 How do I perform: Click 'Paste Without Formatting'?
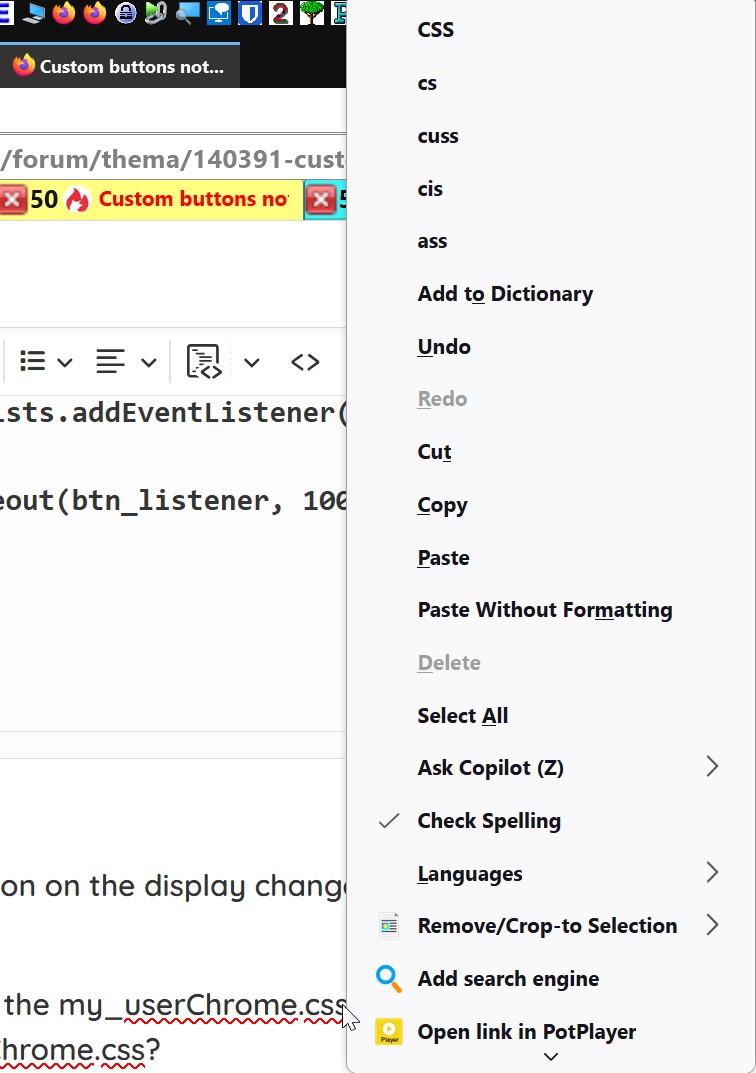coord(544,610)
